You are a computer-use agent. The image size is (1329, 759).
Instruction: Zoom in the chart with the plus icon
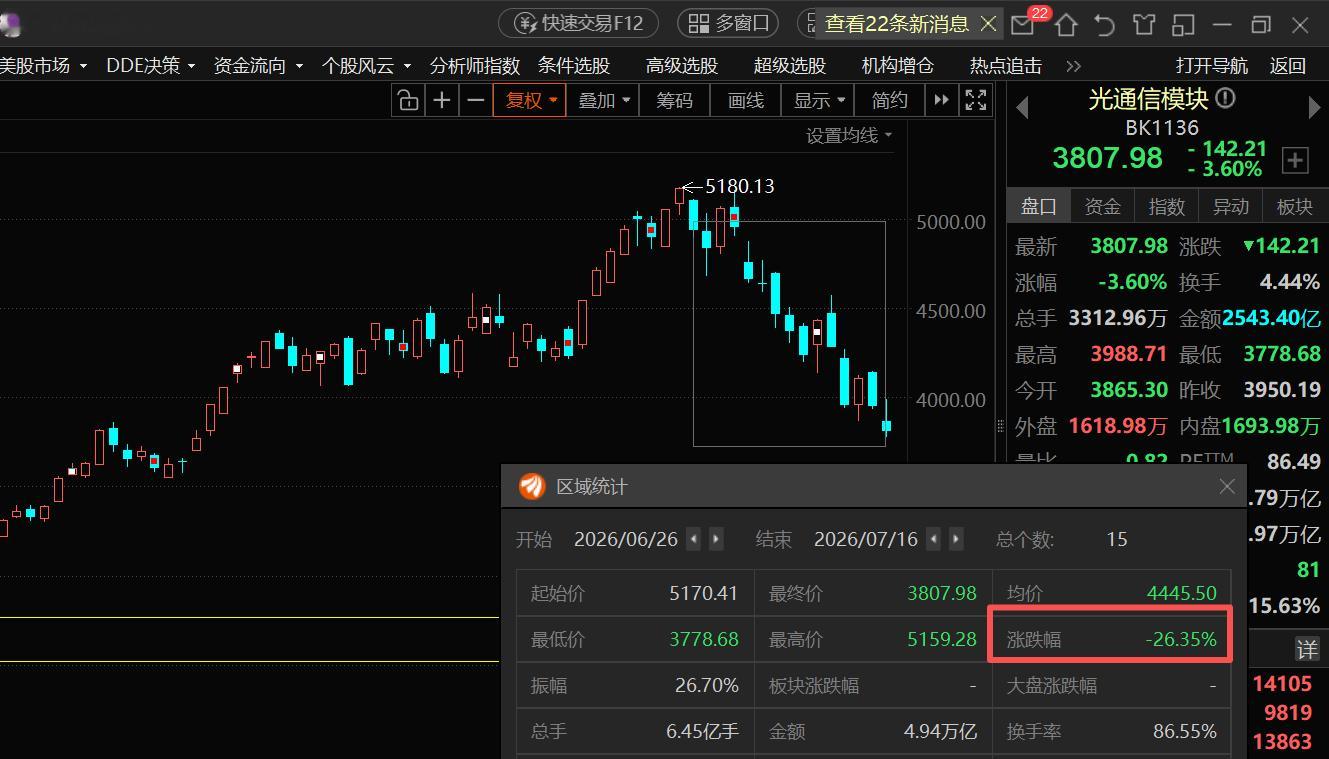441,100
